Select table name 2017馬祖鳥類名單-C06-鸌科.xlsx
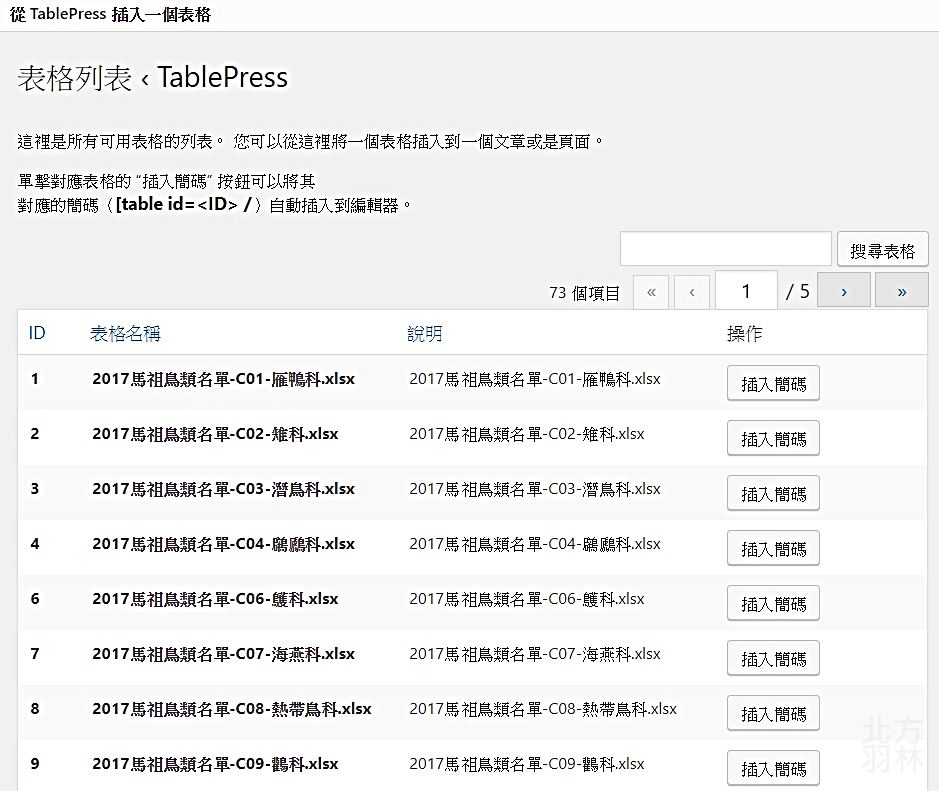 (x=215, y=599)
